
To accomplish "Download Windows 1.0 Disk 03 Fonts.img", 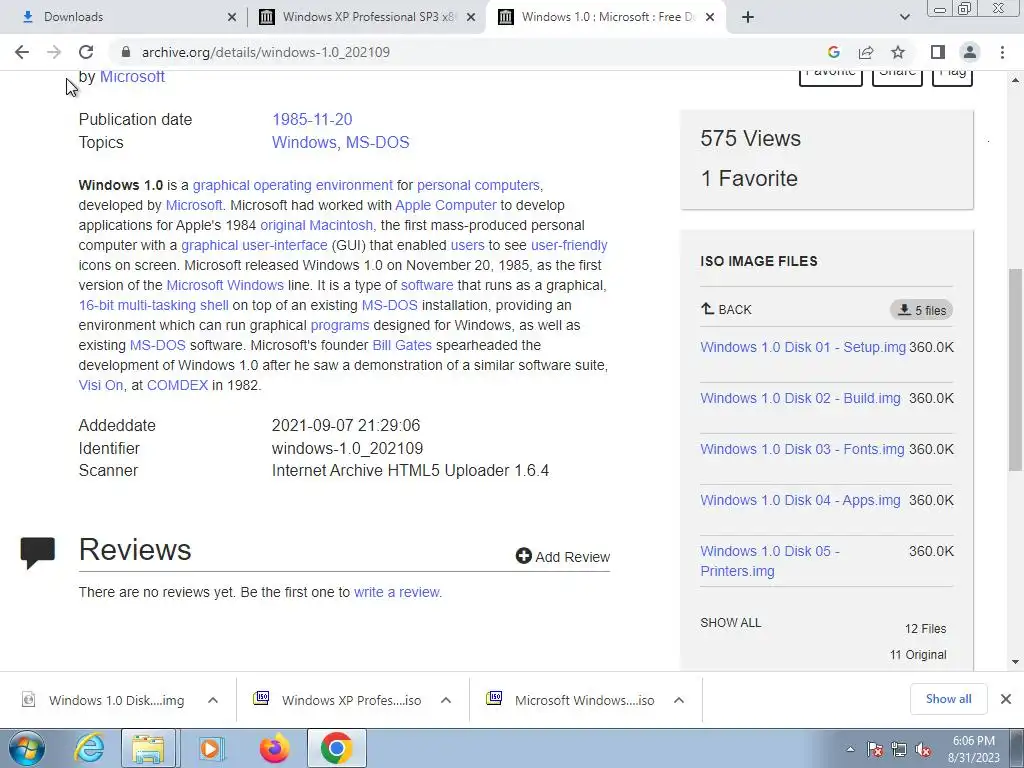I will pyautogui.click(x=802, y=449).
